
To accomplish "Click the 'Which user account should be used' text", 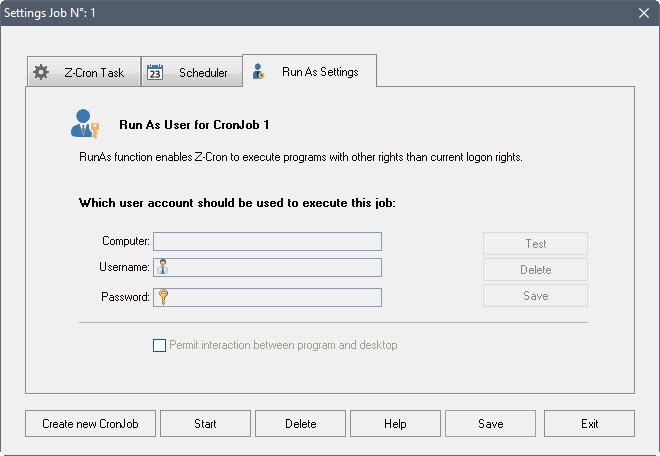I will (237, 203).
